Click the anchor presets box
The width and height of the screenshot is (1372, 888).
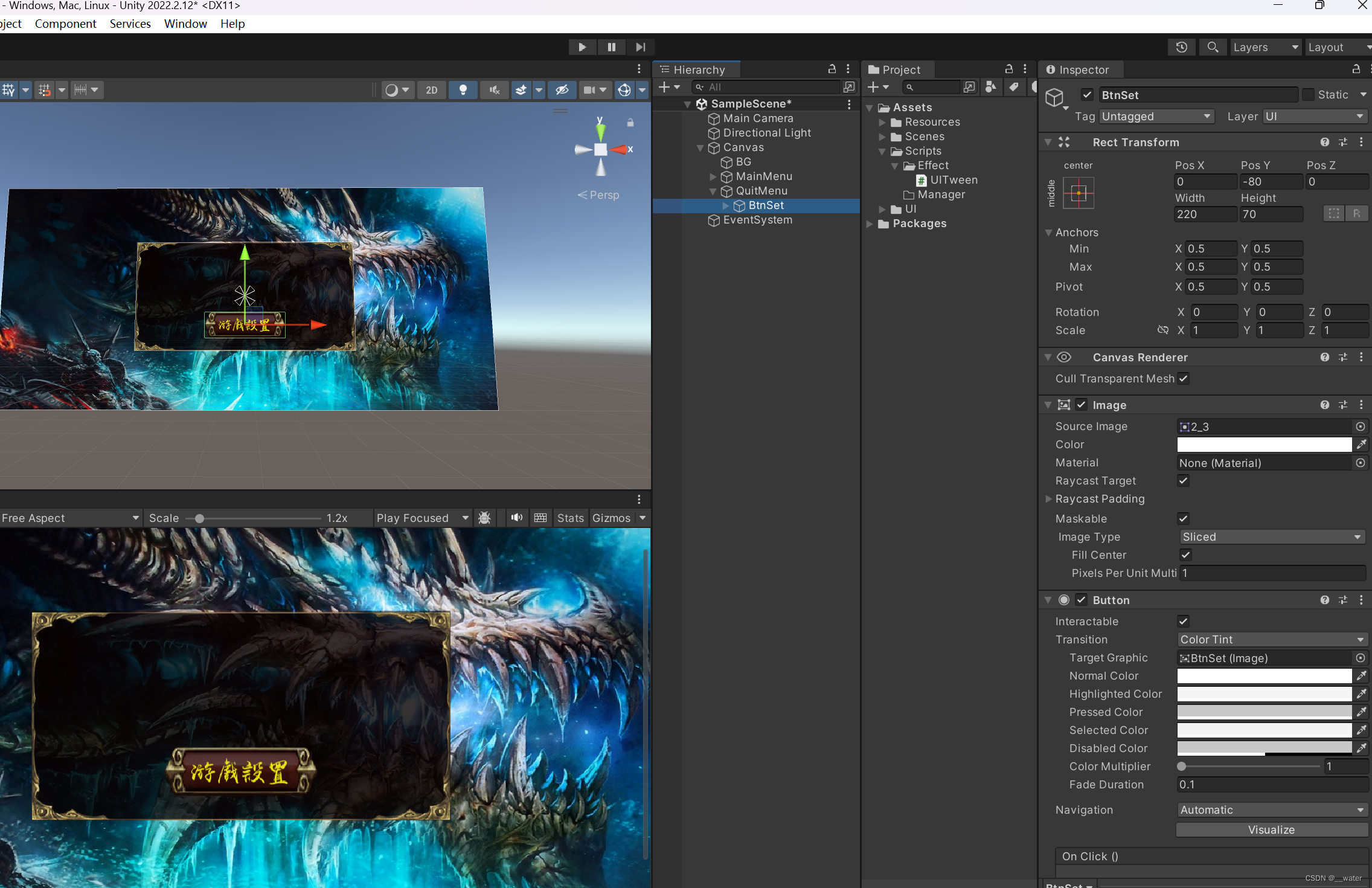tap(1078, 193)
